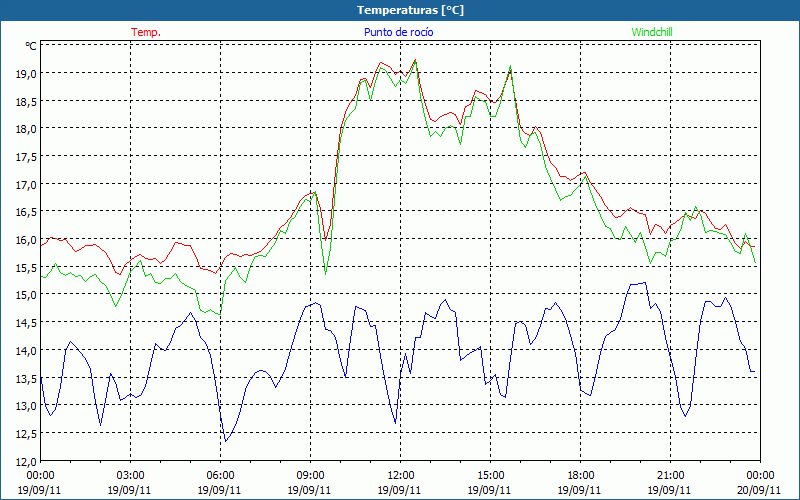This screenshot has width=800, height=500.
Task: Click the 15,5 y-axis value
Action: pos(27,268)
